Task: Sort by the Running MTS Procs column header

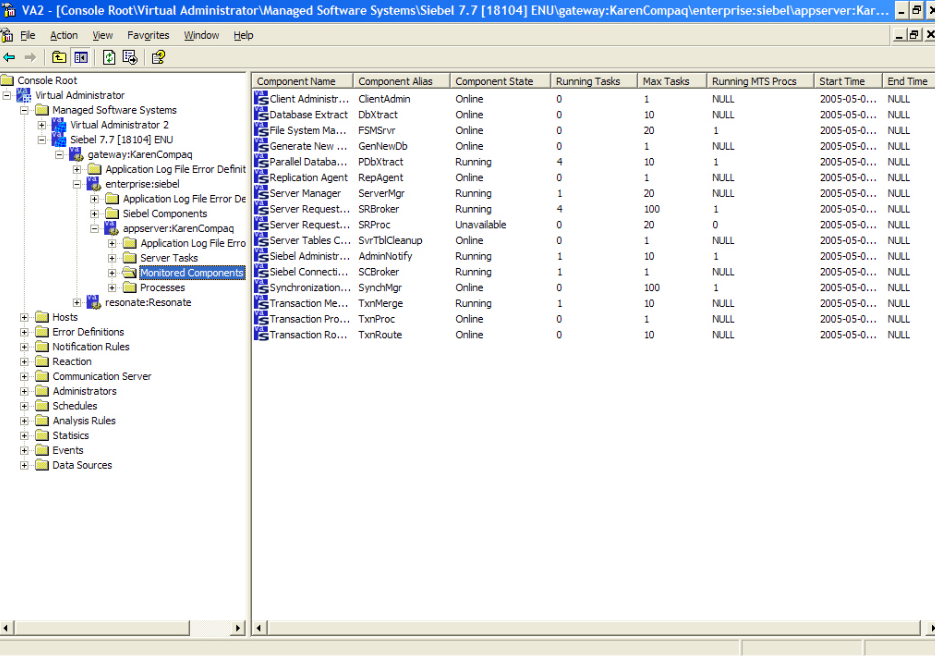Action: (x=760, y=81)
